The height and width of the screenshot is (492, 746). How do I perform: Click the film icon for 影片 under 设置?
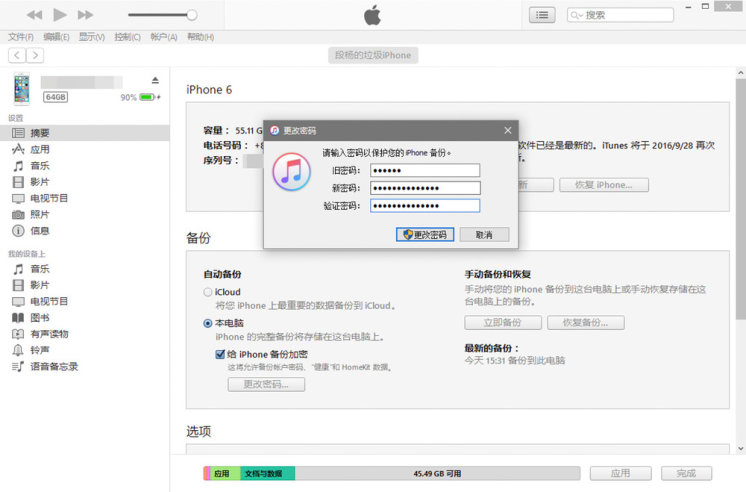pyautogui.click(x=18, y=182)
